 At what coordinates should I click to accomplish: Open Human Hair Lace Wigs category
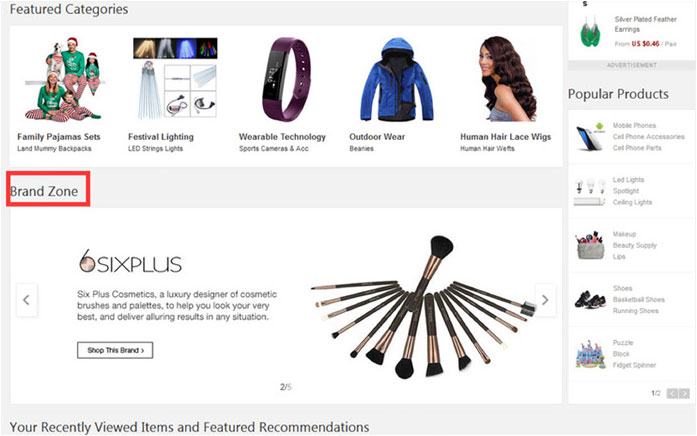pyautogui.click(x=505, y=137)
